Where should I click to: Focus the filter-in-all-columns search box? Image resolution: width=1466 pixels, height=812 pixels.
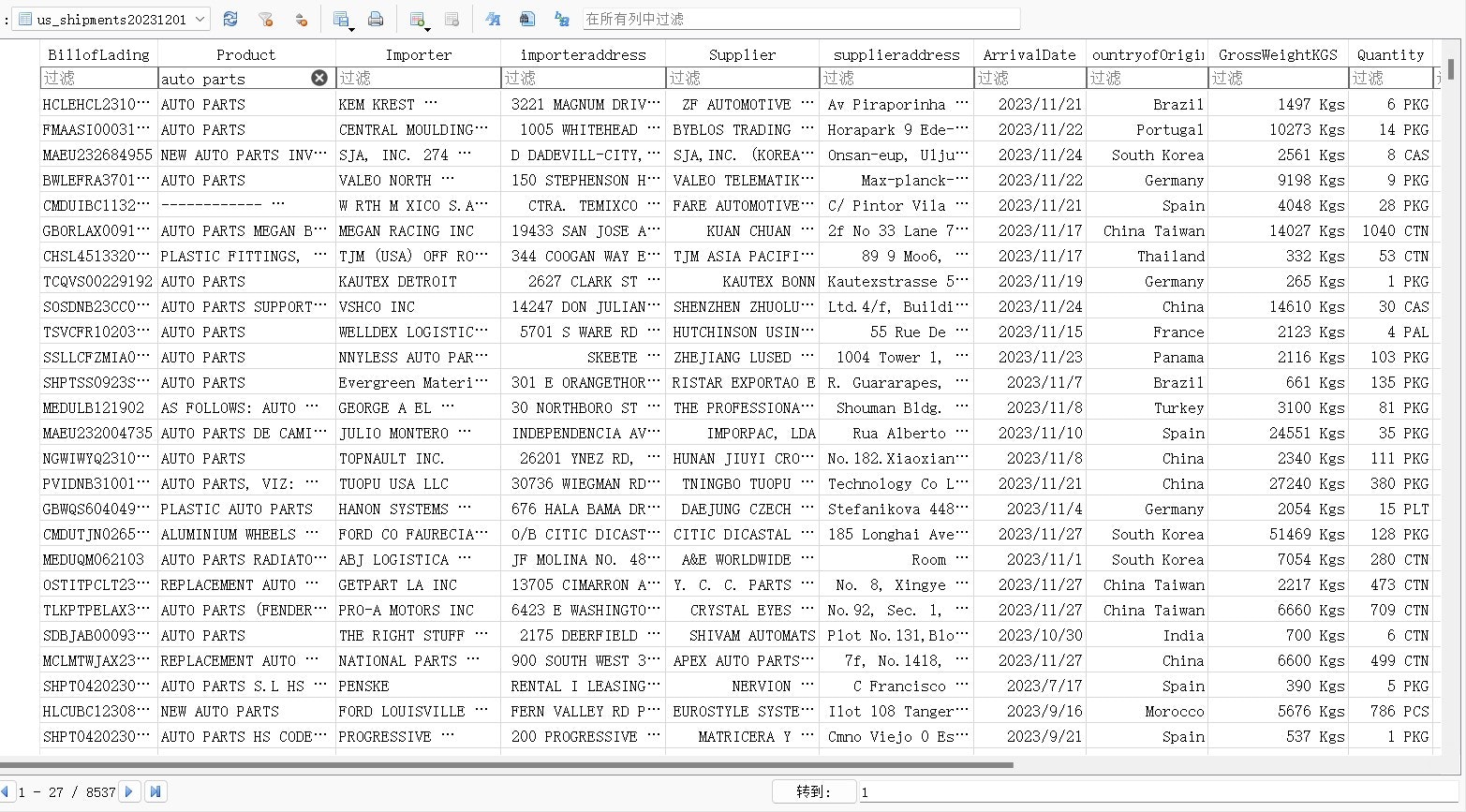click(x=800, y=19)
